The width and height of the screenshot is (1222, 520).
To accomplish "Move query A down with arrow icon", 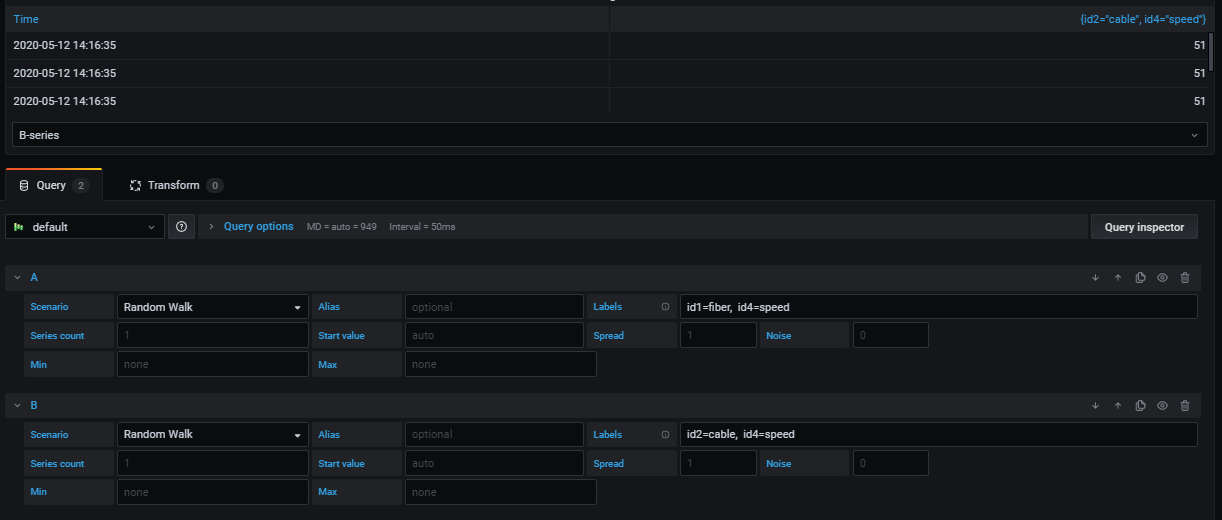I will coord(1095,278).
